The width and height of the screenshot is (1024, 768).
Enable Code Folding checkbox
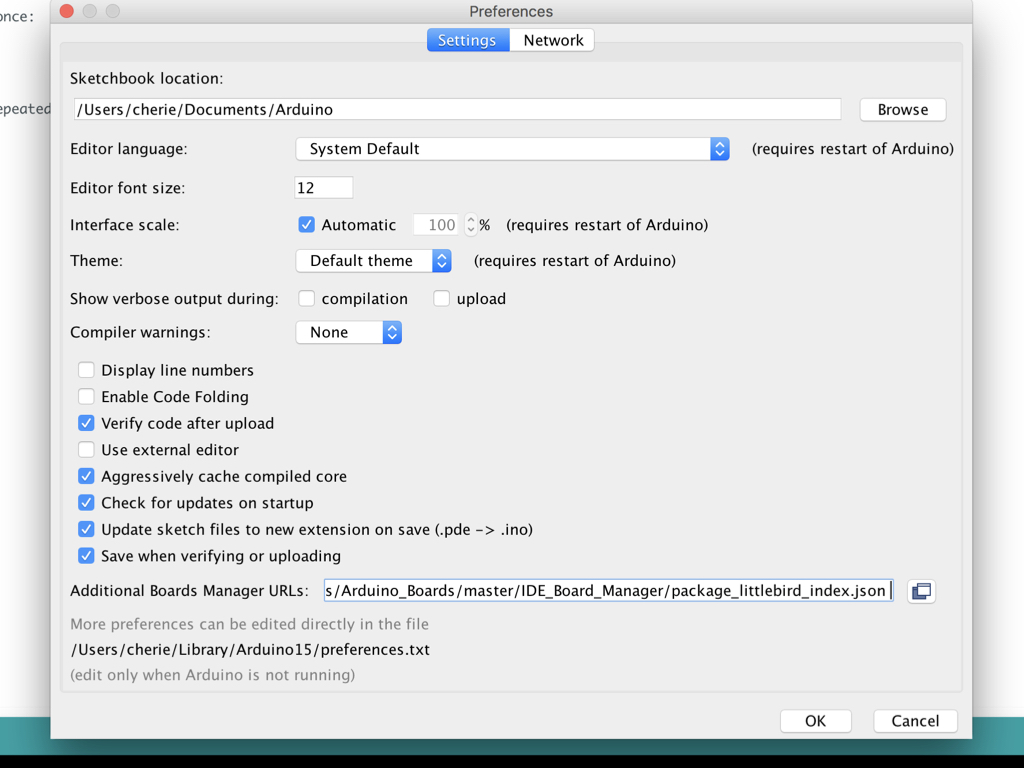(86, 397)
